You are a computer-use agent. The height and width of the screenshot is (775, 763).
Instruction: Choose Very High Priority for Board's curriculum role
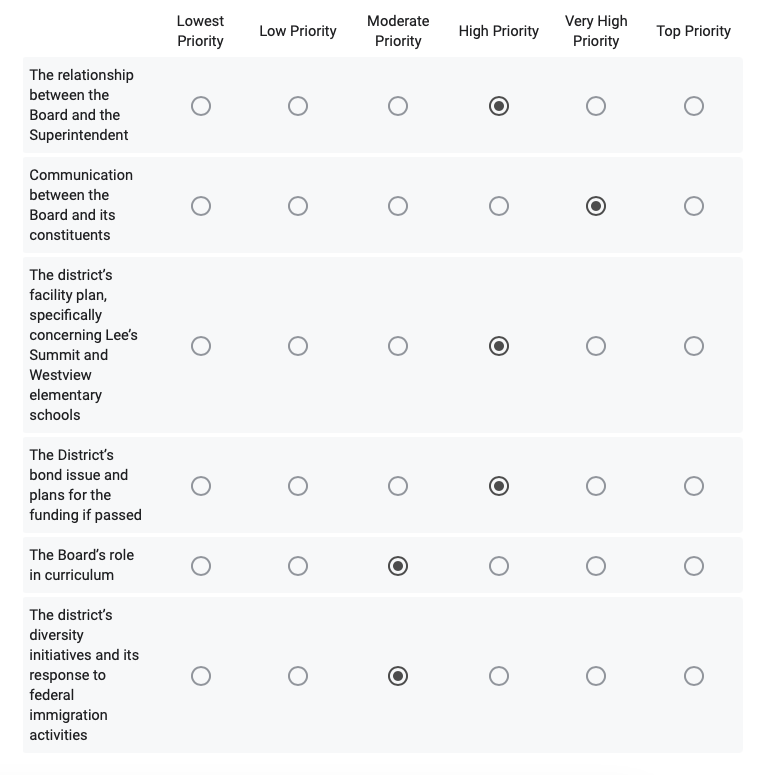tap(596, 566)
